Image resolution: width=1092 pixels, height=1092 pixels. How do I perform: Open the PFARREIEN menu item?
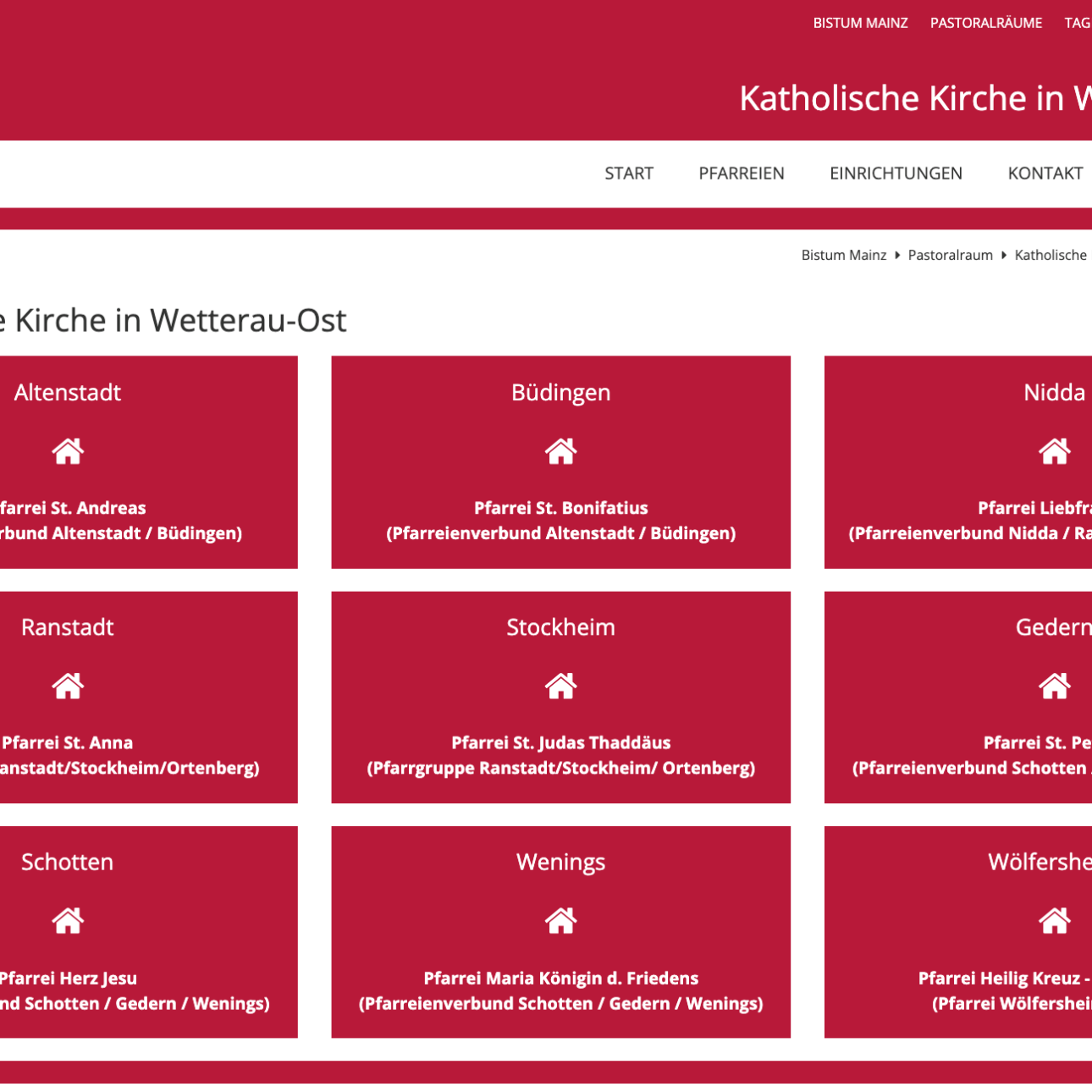(742, 174)
